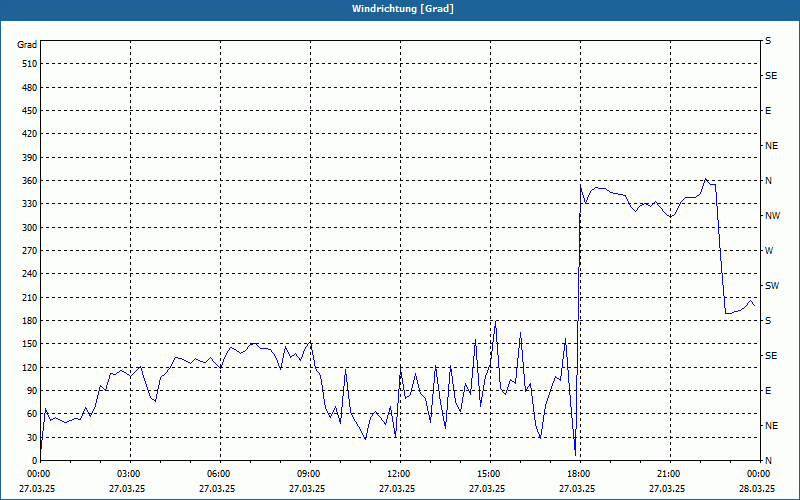Screen dimensions: 800x500
Task: Click the date label 28.03.25
Action: [757, 488]
